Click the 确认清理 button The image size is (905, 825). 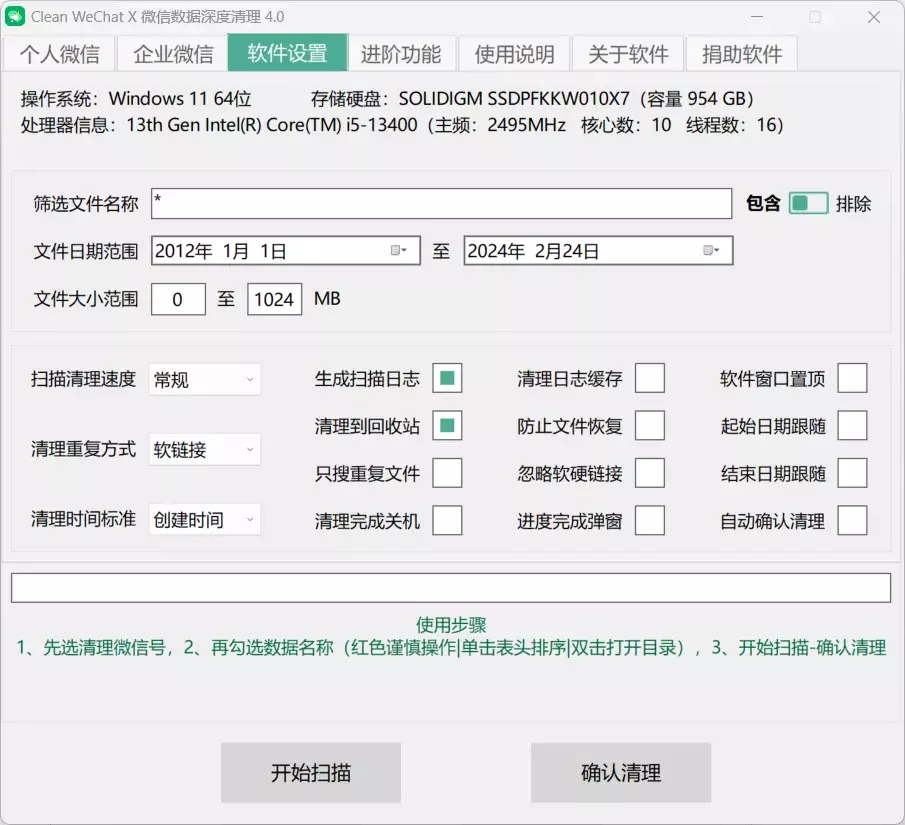coord(621,772)
